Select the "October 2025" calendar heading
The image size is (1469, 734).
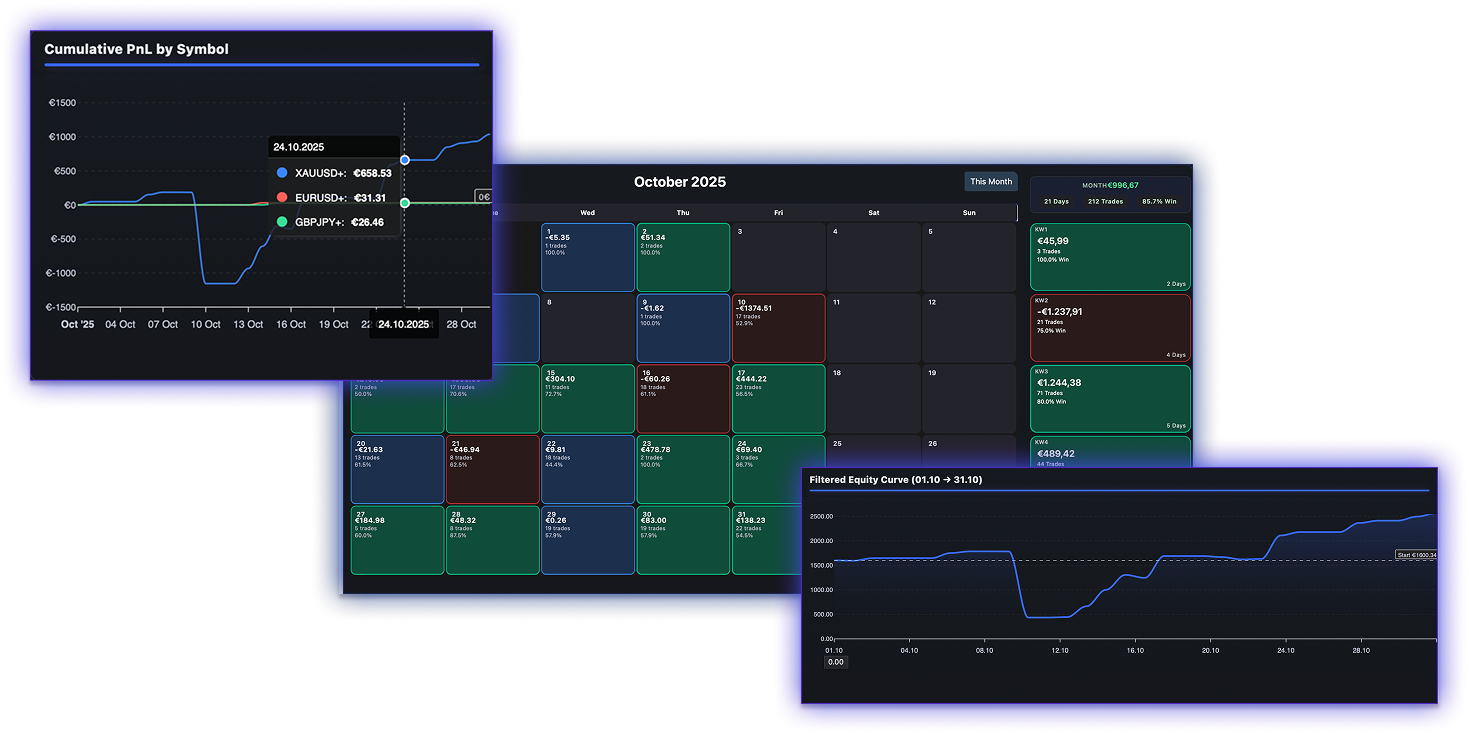679,182
